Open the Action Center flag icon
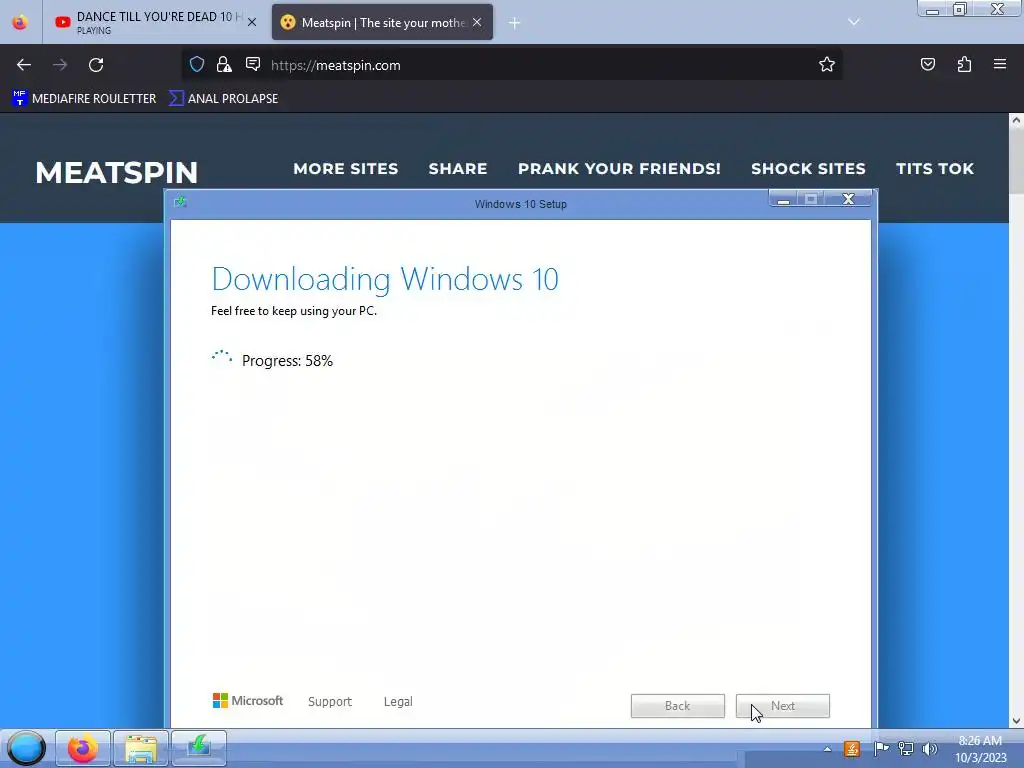Viewport: 1024px width, 768px height. (x=881, y=749)
